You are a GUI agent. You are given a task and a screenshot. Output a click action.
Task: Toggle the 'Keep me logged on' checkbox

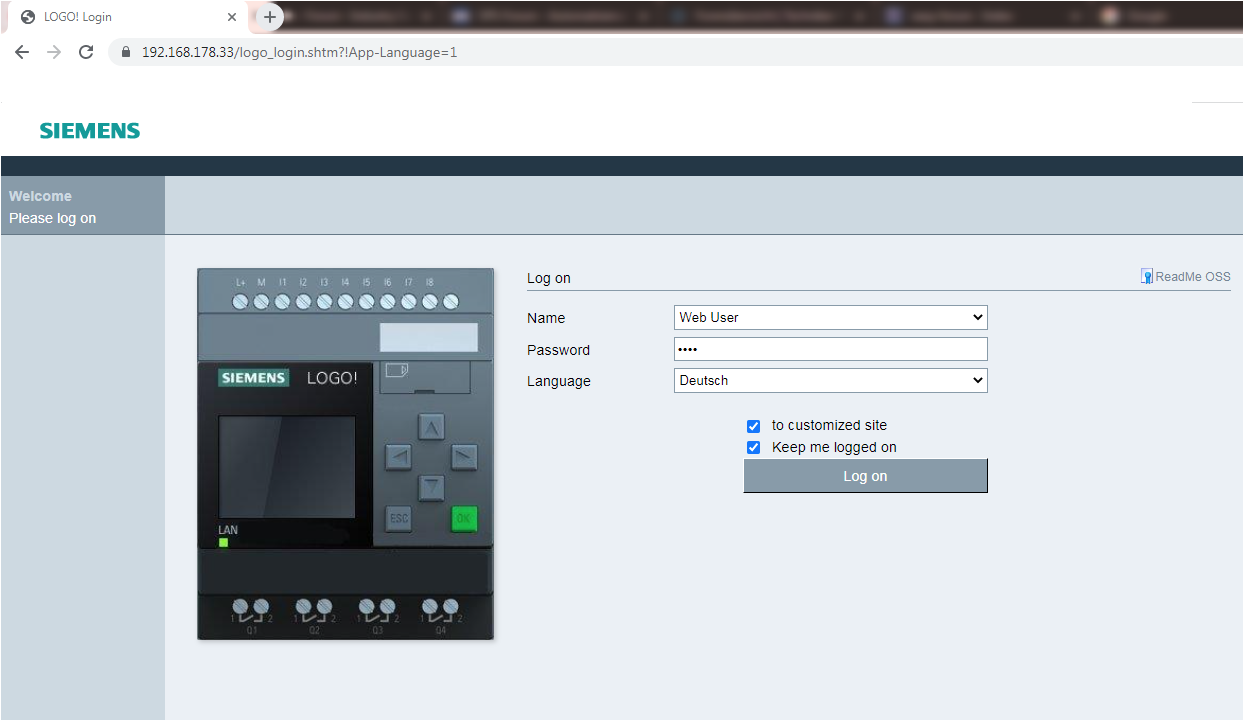click(x=754, y=448)
